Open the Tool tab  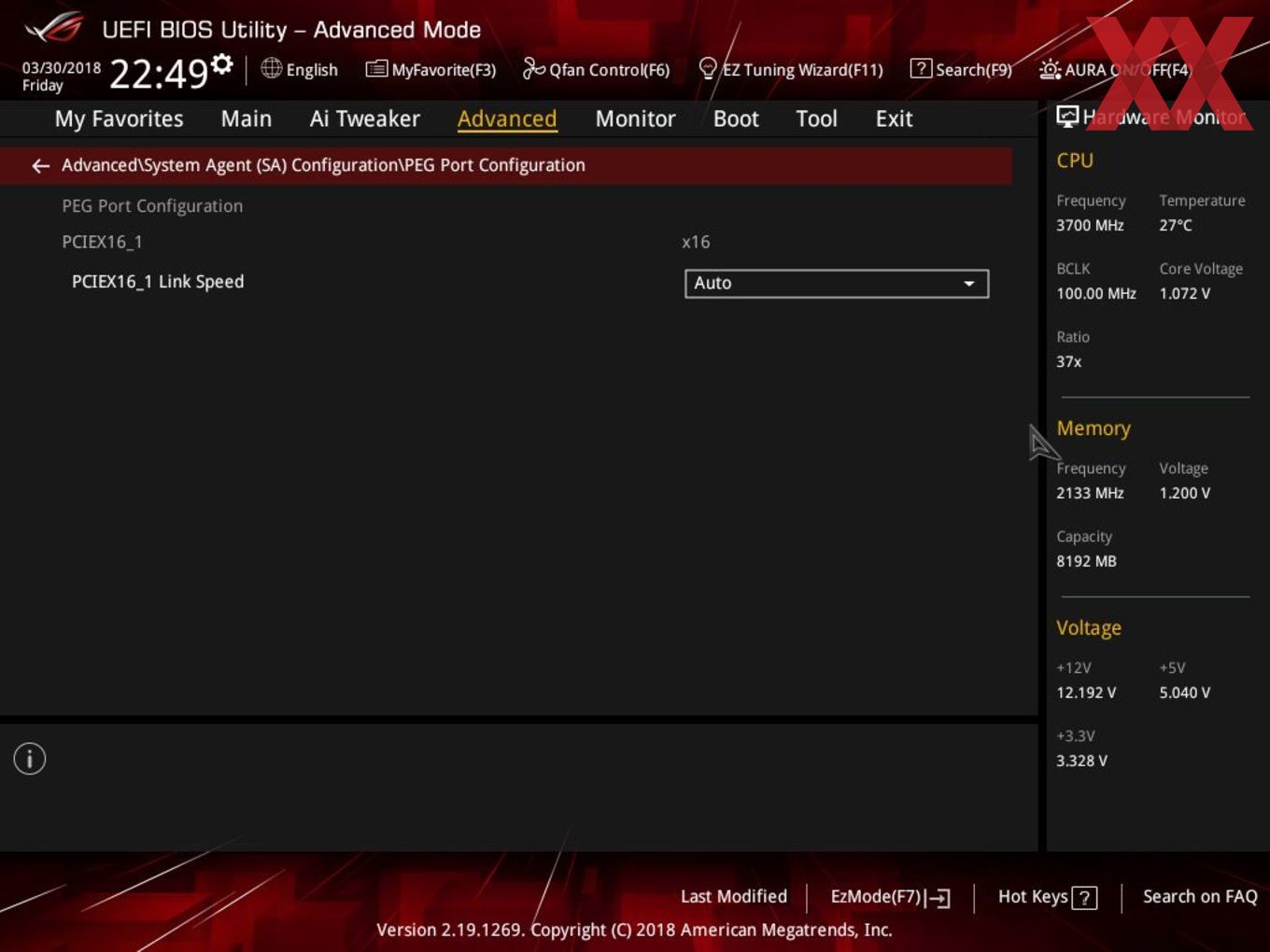[816, 119]
